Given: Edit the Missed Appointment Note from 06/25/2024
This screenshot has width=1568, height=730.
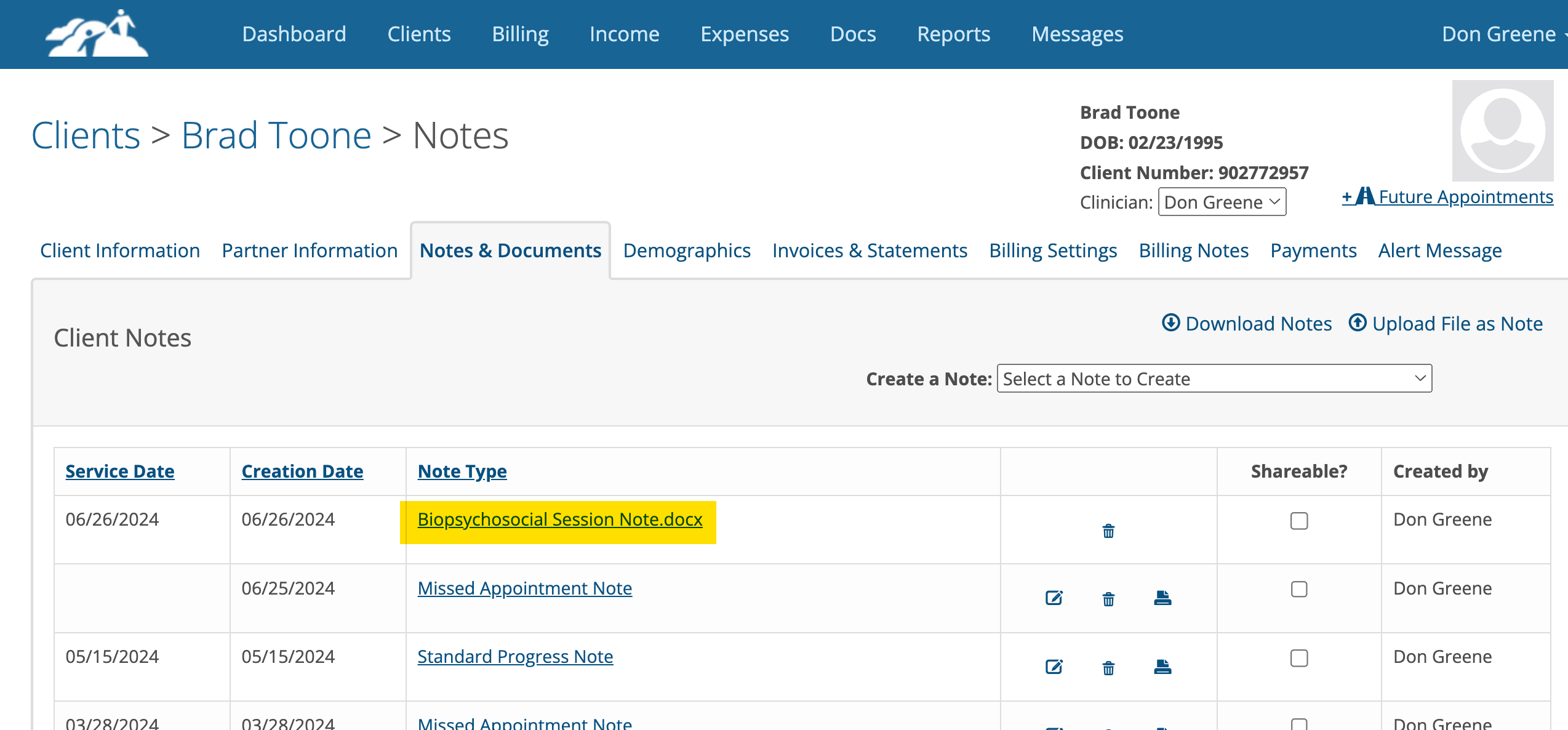Looking at the screenshot, I should point(1054,598).
